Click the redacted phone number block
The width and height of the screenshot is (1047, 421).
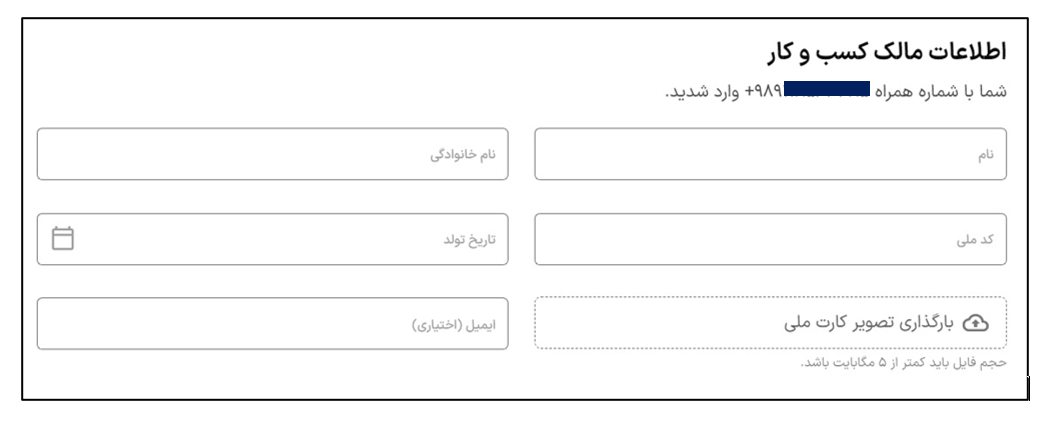coord(827,88)
